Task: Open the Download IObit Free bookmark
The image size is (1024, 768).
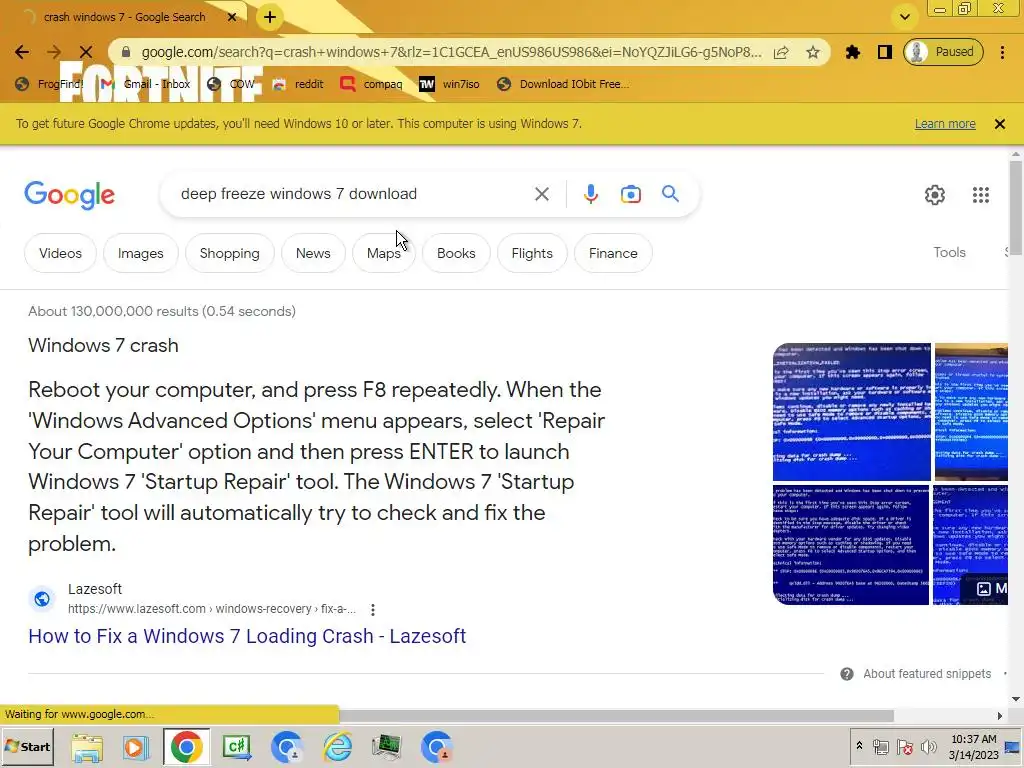Action: (x=563, y=84)
